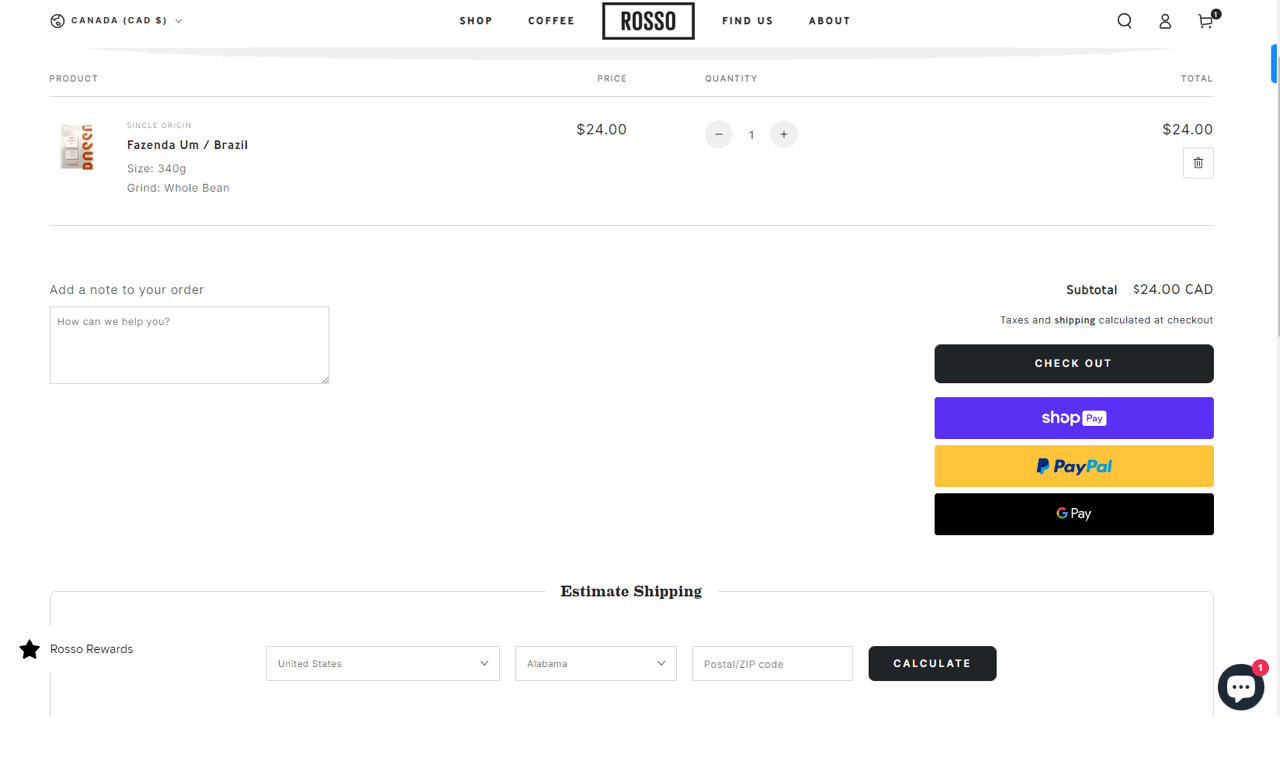Remove item with trash icon
Image resolution: width=1280 pixels, height=760 pixels.
click(1198, 163)
